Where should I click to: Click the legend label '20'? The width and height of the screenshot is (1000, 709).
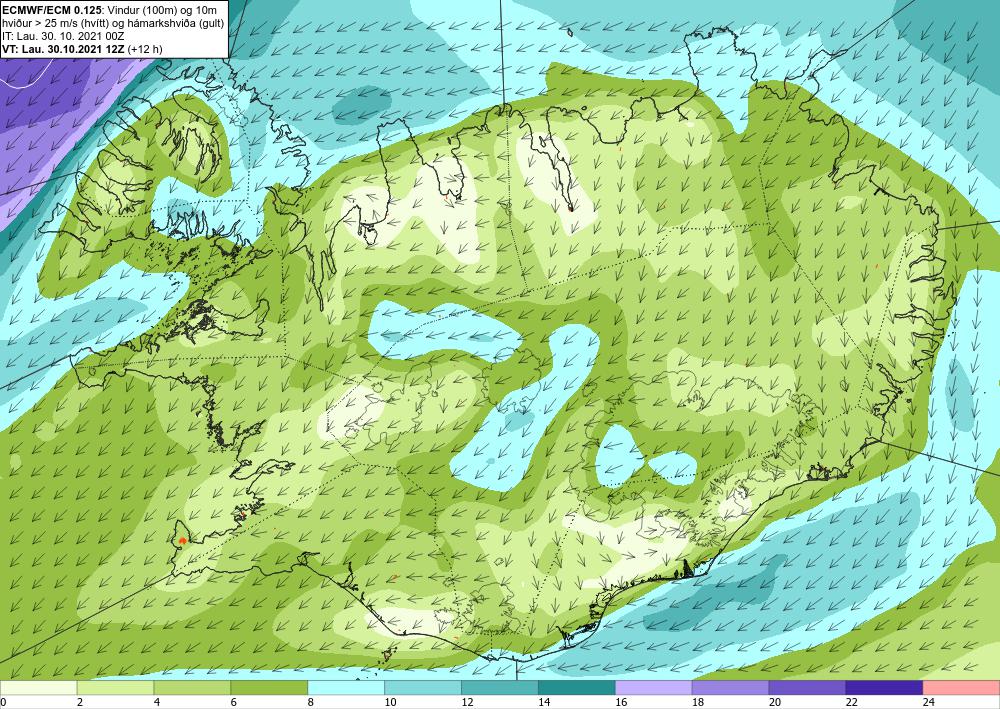(x=774, y=702)
